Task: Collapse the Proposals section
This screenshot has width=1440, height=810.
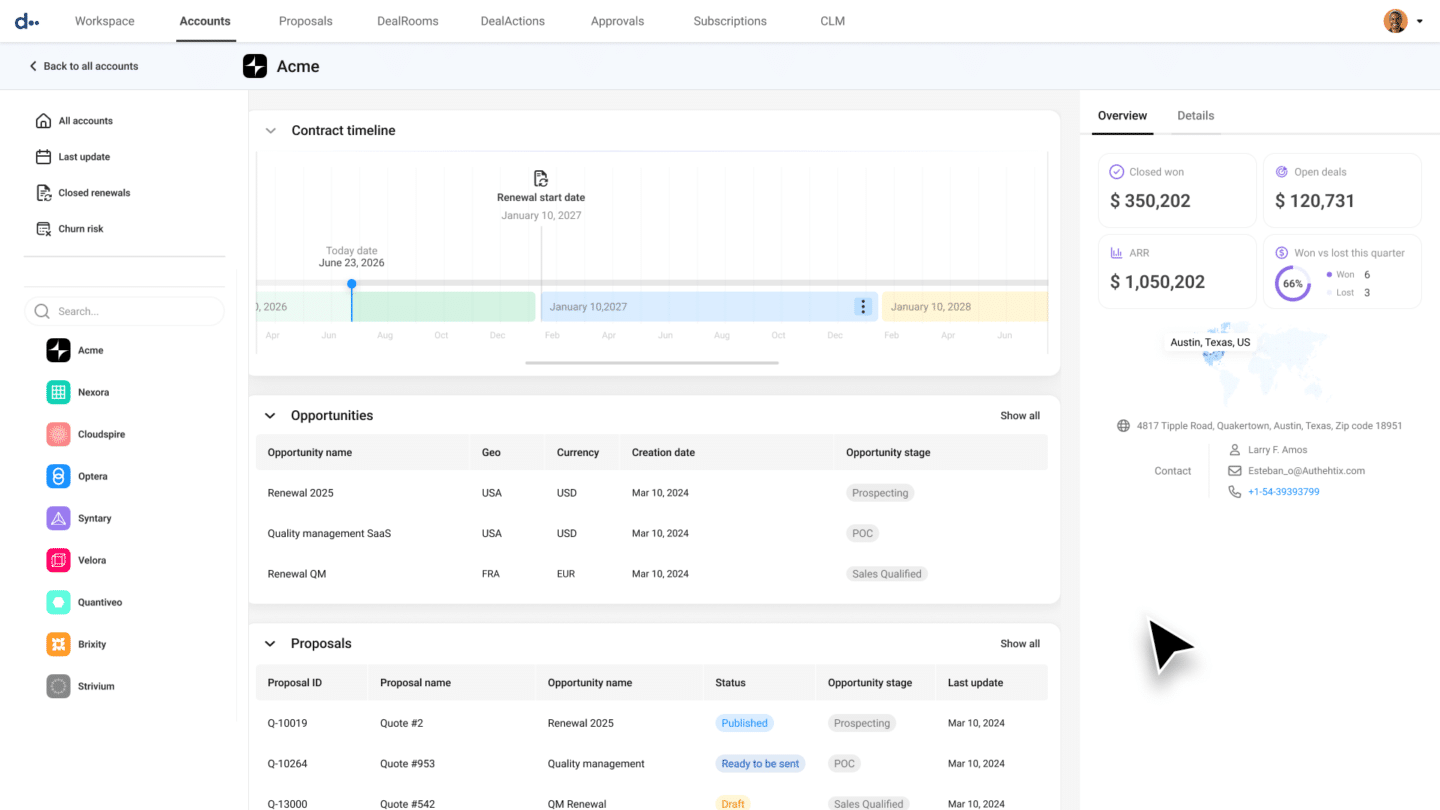Action: (270, 643)
